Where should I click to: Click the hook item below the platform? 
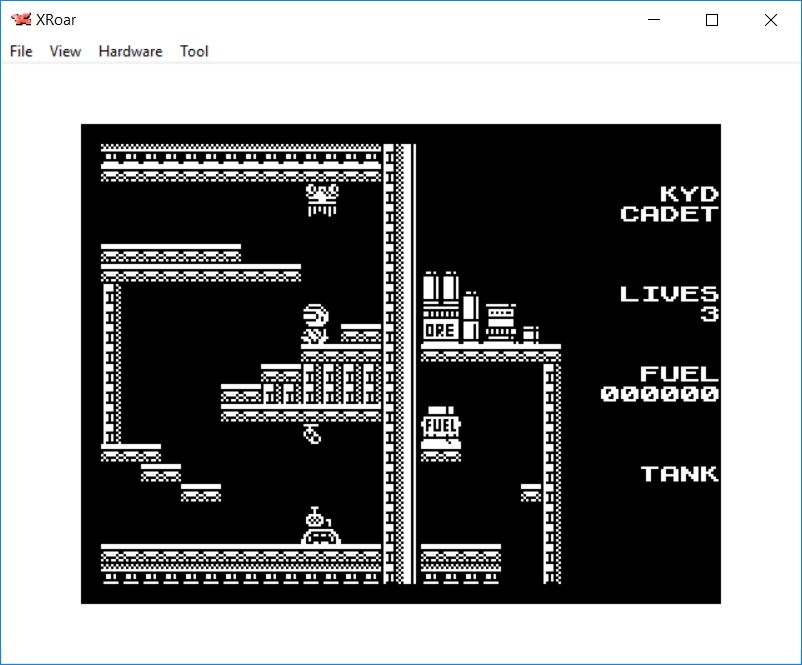tap(312, 433)
